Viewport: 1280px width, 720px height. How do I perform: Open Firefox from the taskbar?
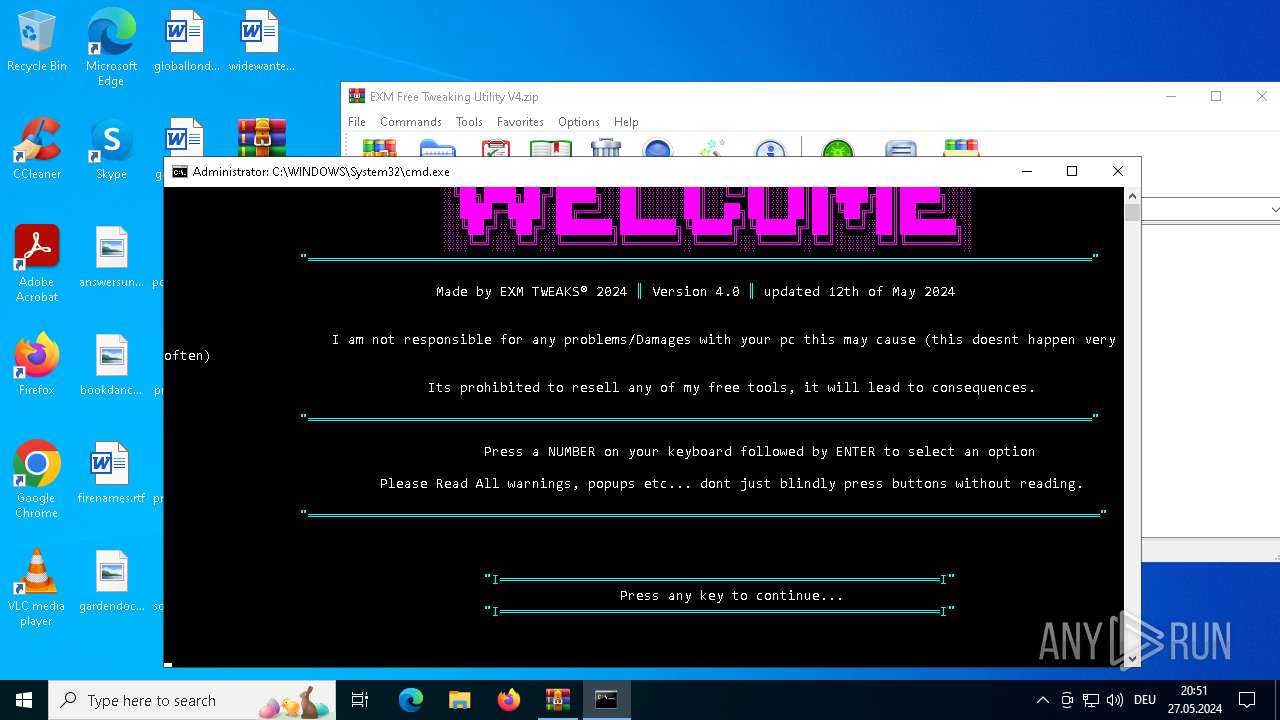(x=509, y=700)
